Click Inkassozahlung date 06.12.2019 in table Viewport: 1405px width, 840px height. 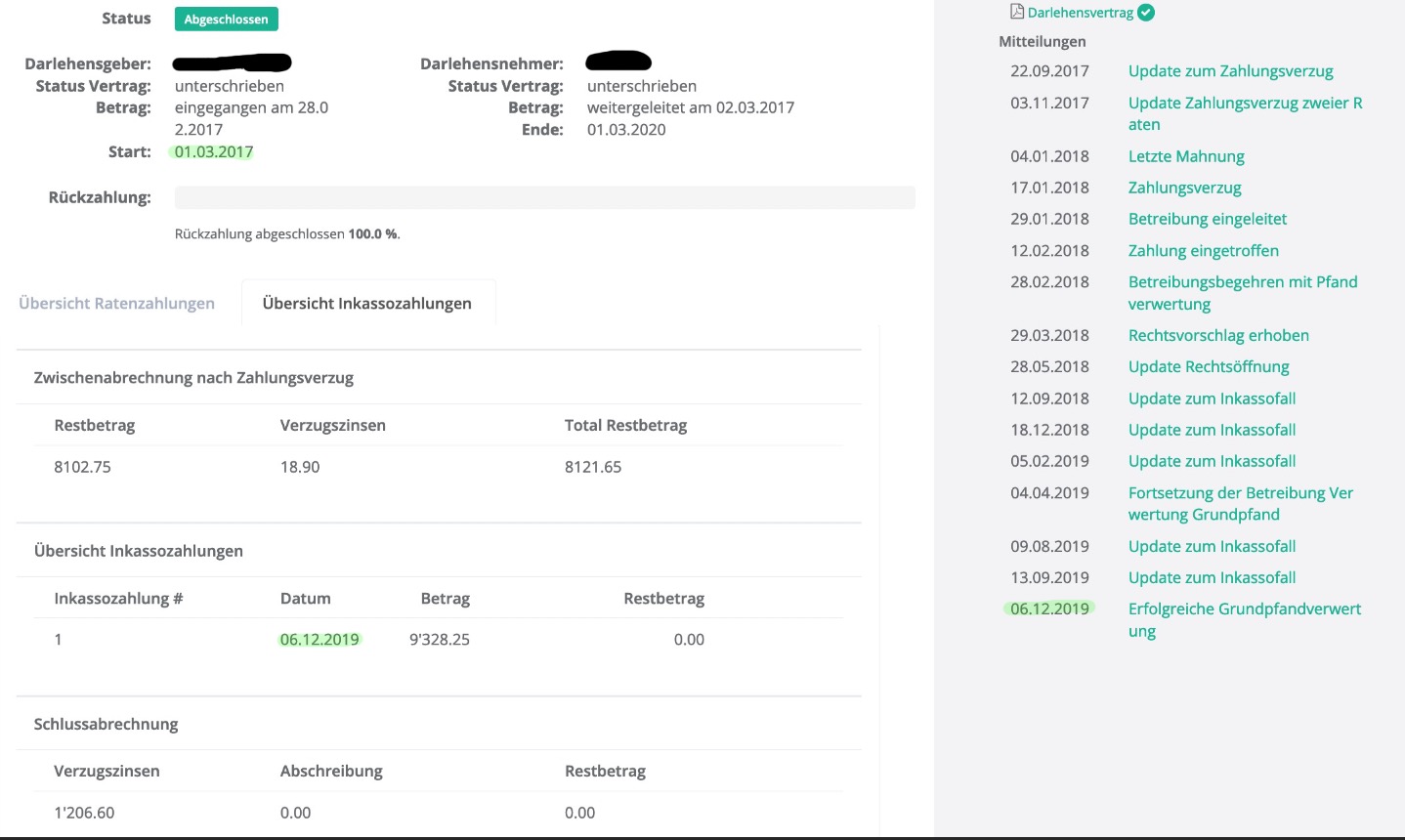click(x=319, y=640)
